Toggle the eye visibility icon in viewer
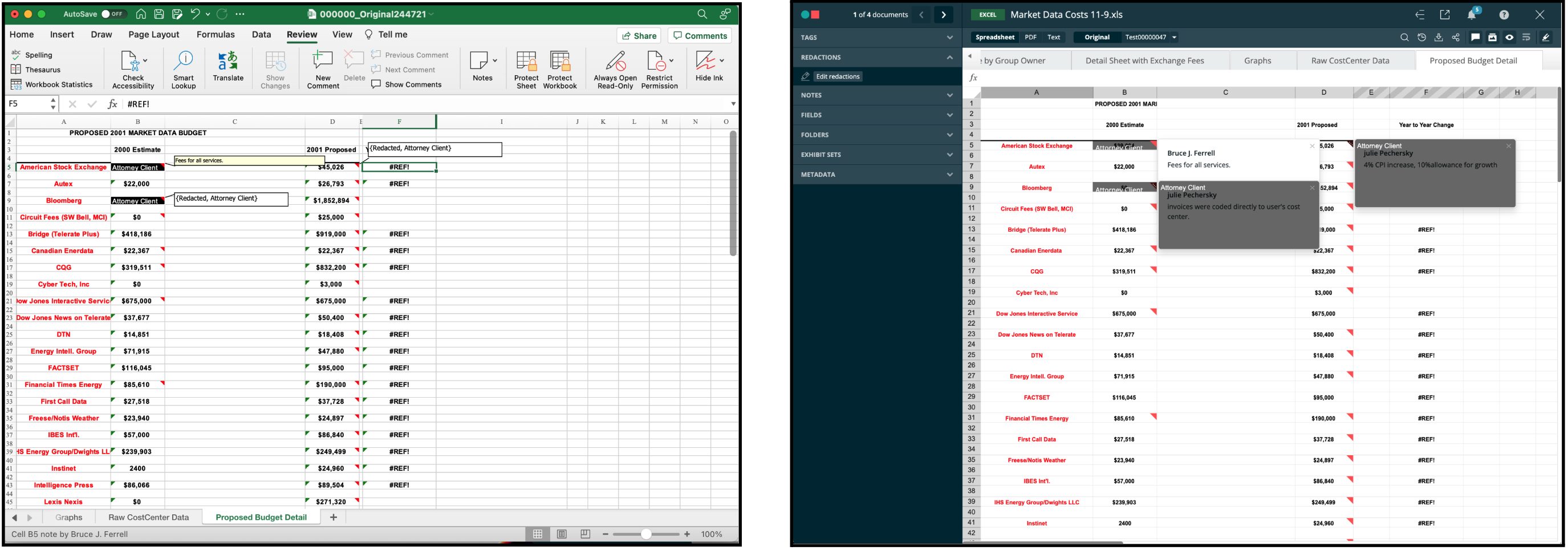This screenshot has width=1568, height=550. click(1510, 38)
